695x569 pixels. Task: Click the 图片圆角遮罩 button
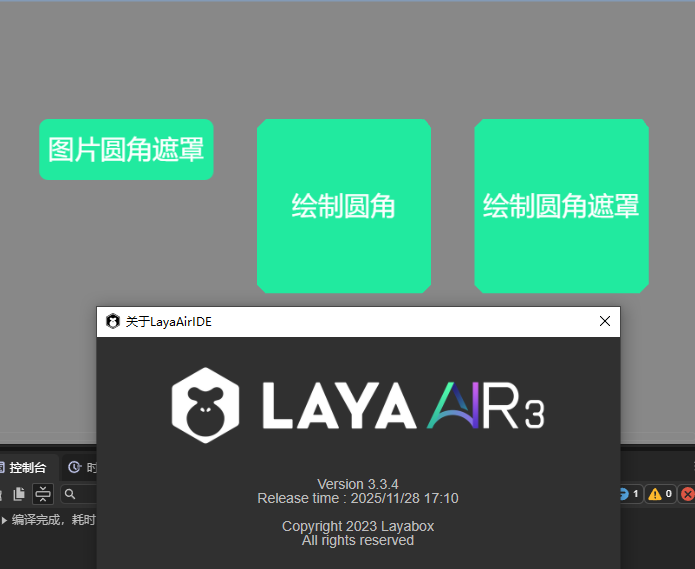126,150
